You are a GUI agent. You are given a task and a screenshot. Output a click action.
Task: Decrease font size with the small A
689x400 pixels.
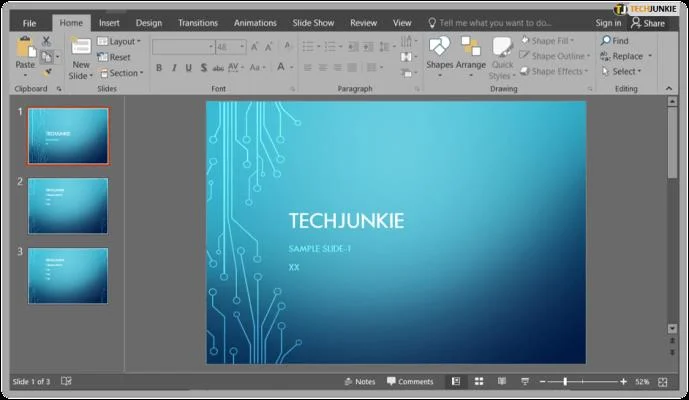[268, 47]
